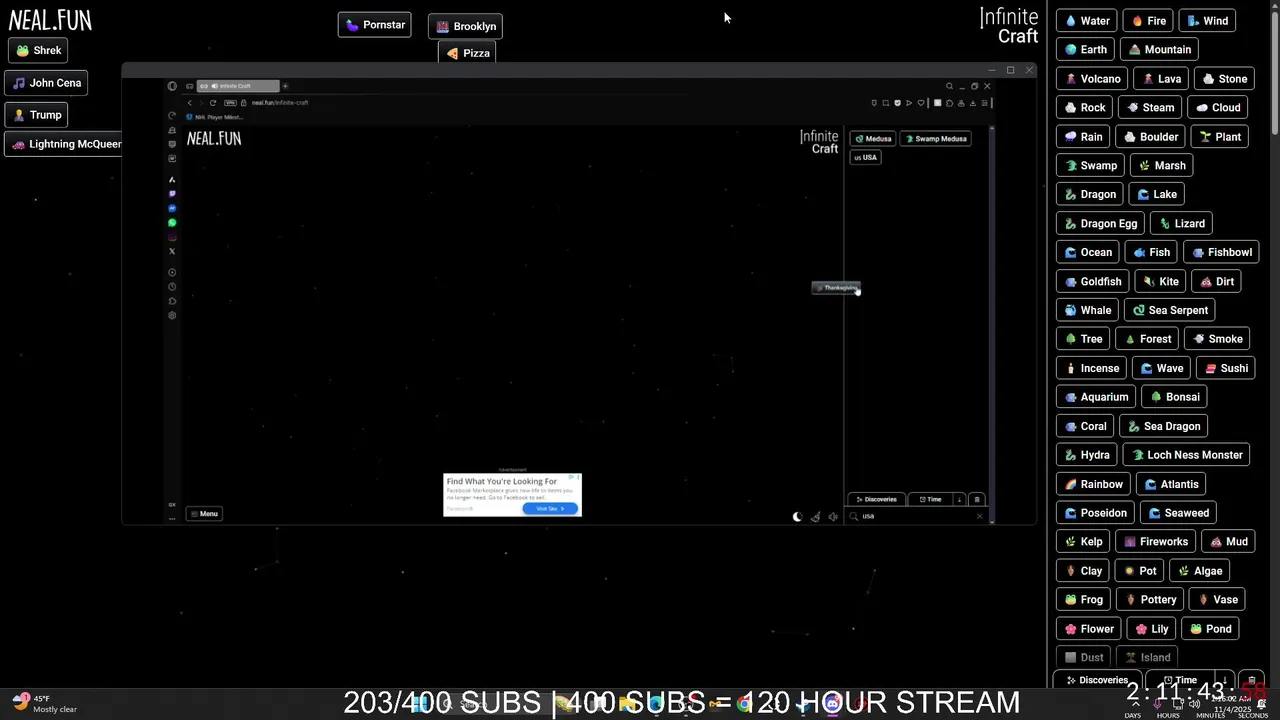Click Visit Site button in the advertisement

[550, 508]
